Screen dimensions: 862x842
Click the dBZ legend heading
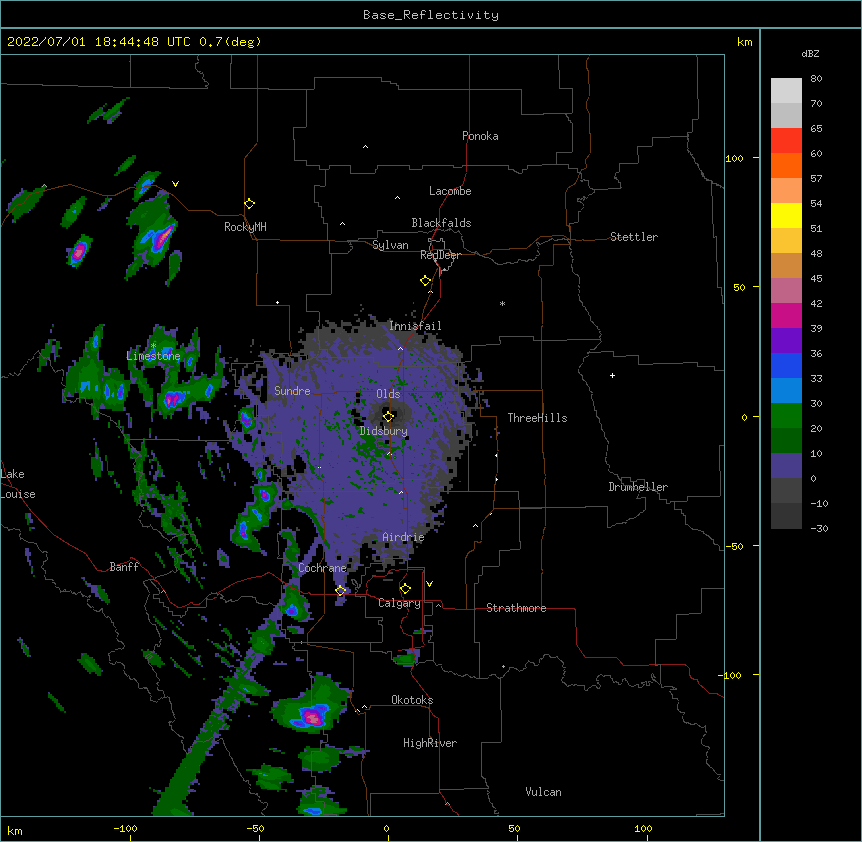coord(810,53)
